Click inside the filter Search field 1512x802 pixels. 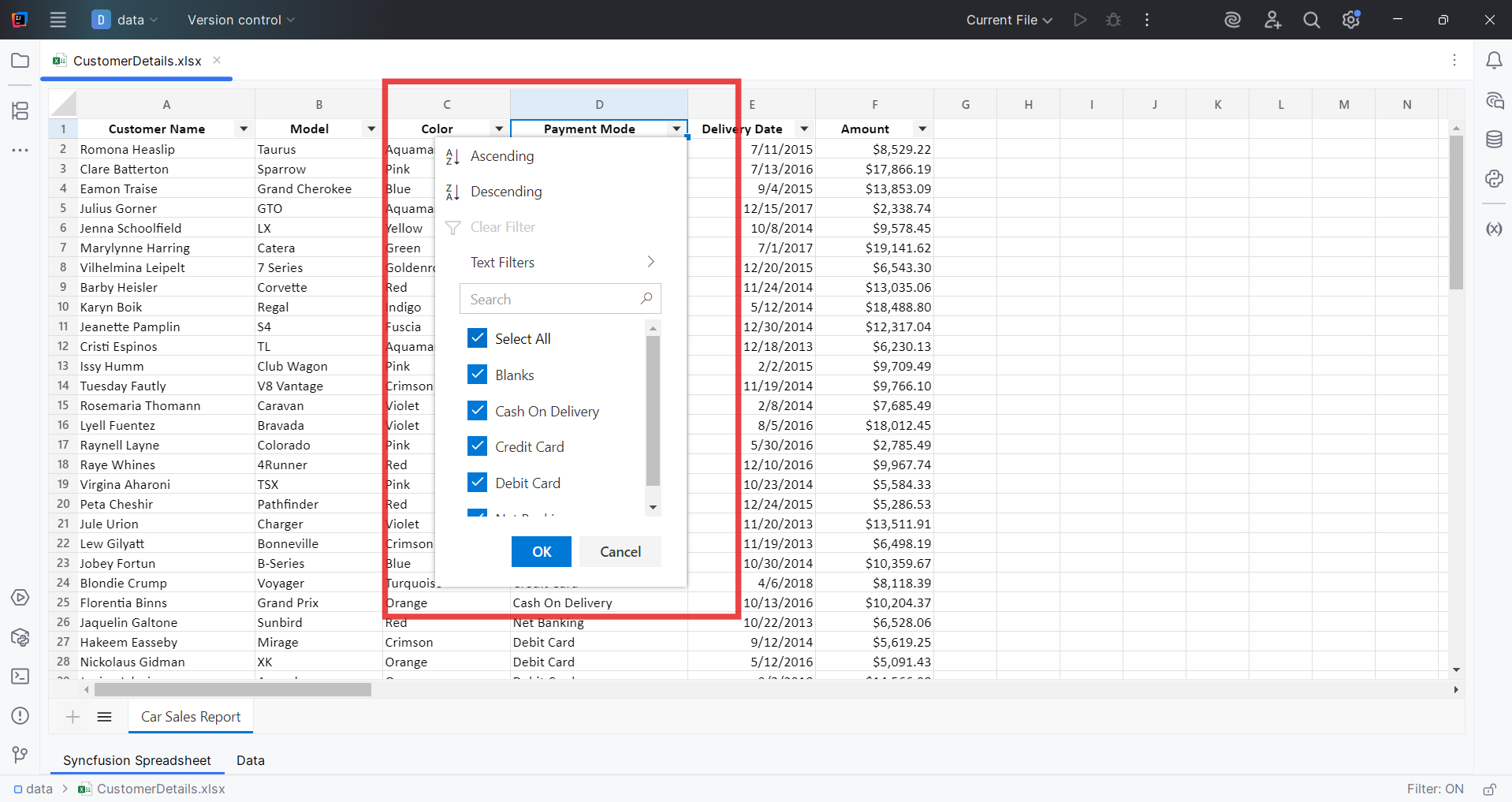[x=552, y=299]
